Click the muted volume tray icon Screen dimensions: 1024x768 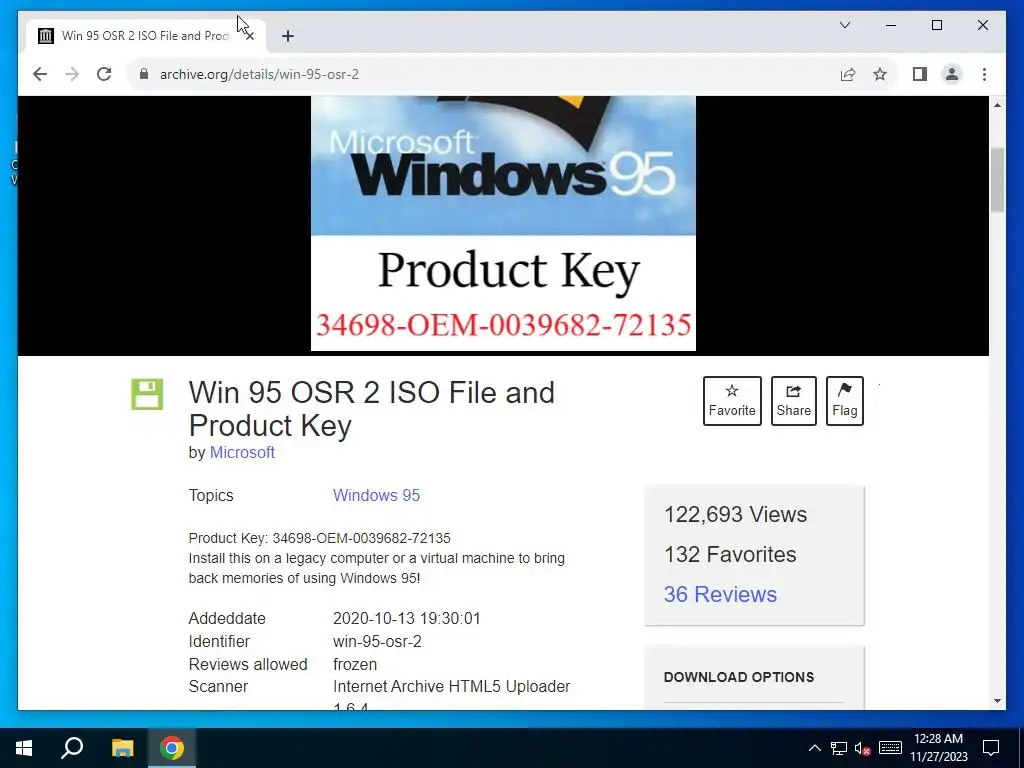click(x=863, y=748)
